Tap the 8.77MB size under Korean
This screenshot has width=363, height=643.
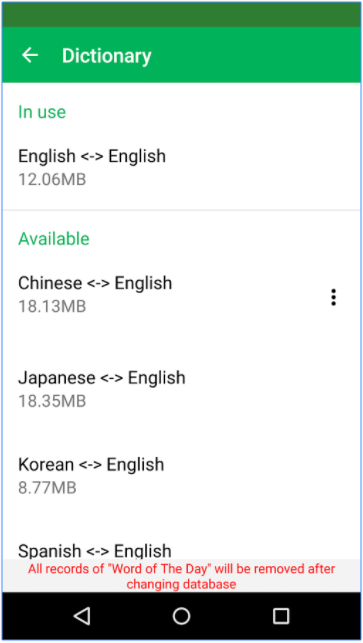[x=47, y=488]
